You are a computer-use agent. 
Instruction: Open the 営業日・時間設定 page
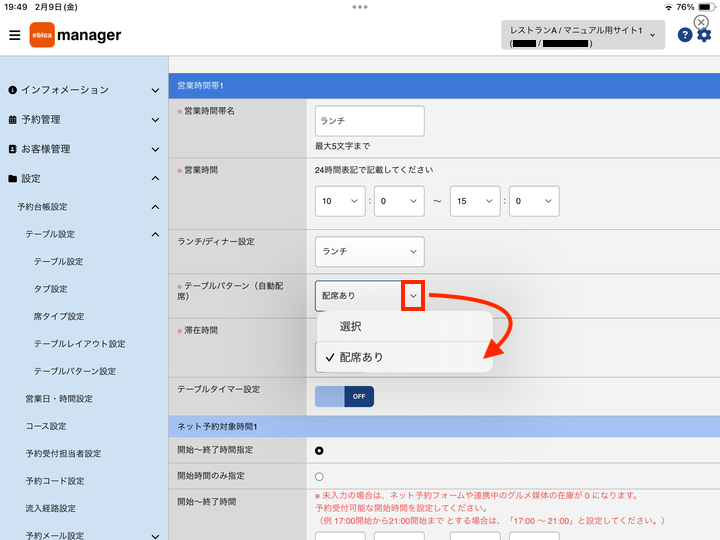point(59,399)
